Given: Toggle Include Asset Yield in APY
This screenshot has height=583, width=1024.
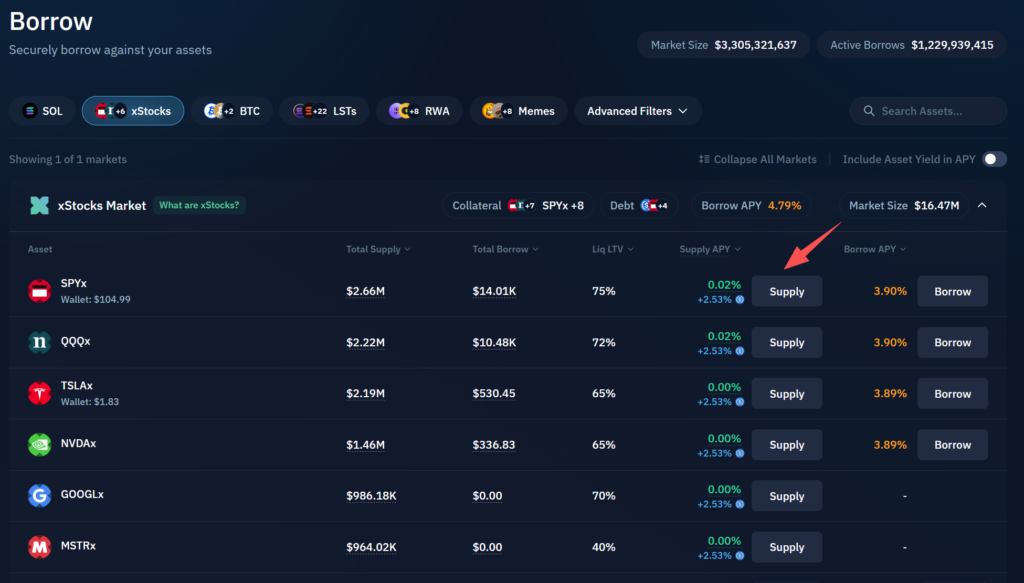Looking at the screenshot, I should tap(994, 159).
